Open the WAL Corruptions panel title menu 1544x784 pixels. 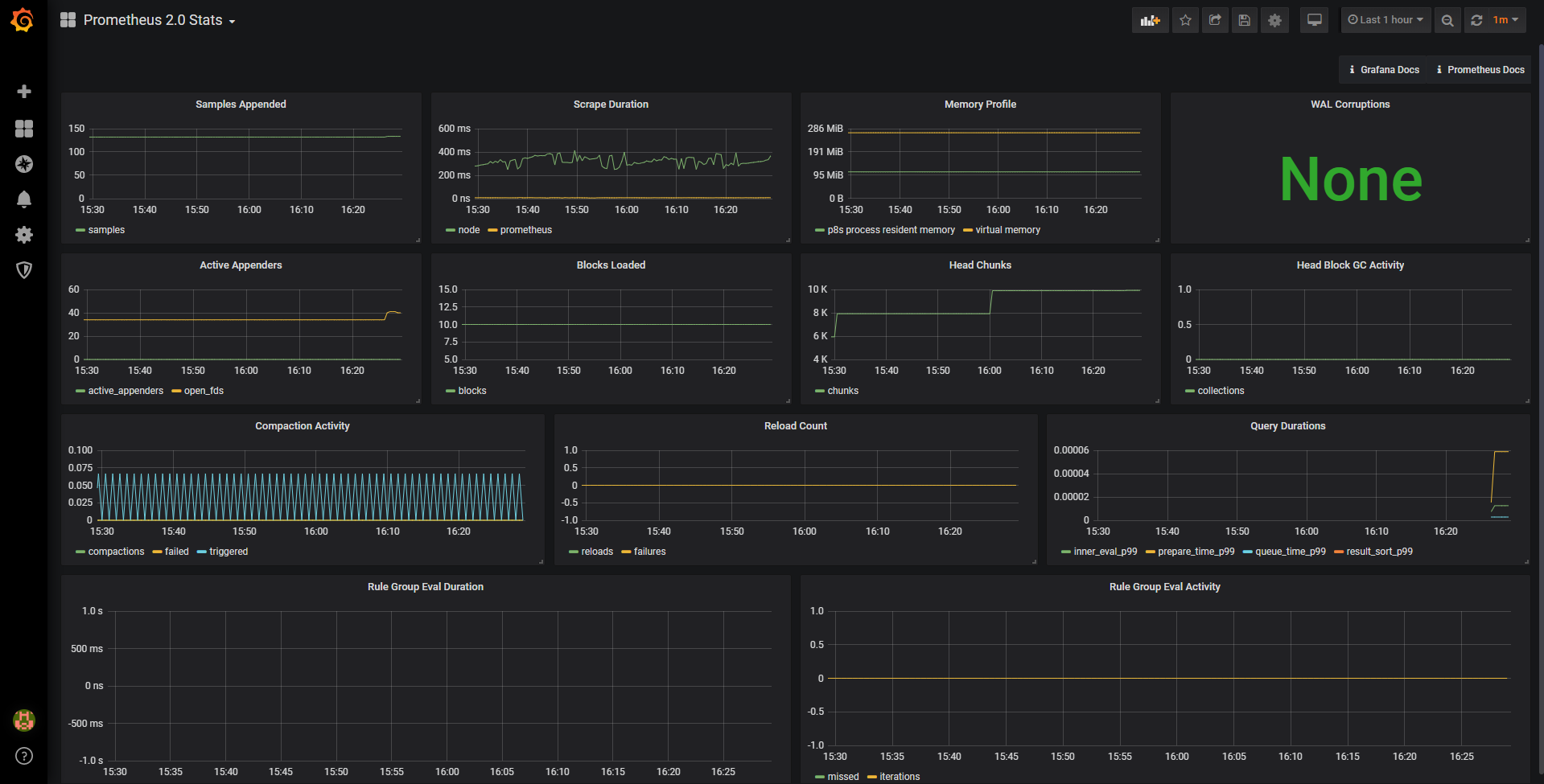(x=1350, y=105)
